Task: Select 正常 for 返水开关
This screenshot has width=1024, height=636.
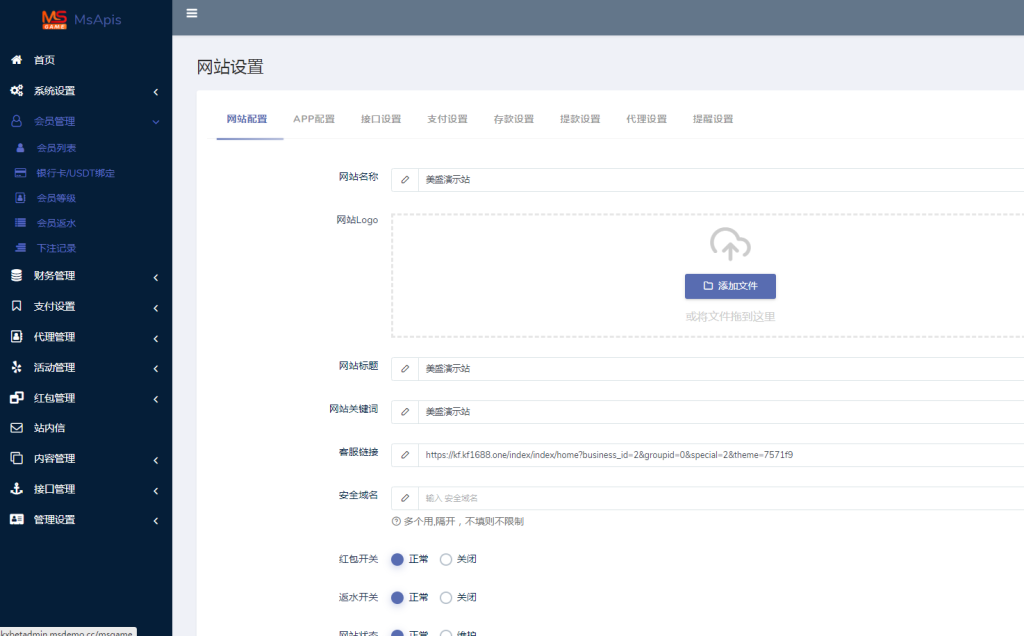Action: click(397, 597)
